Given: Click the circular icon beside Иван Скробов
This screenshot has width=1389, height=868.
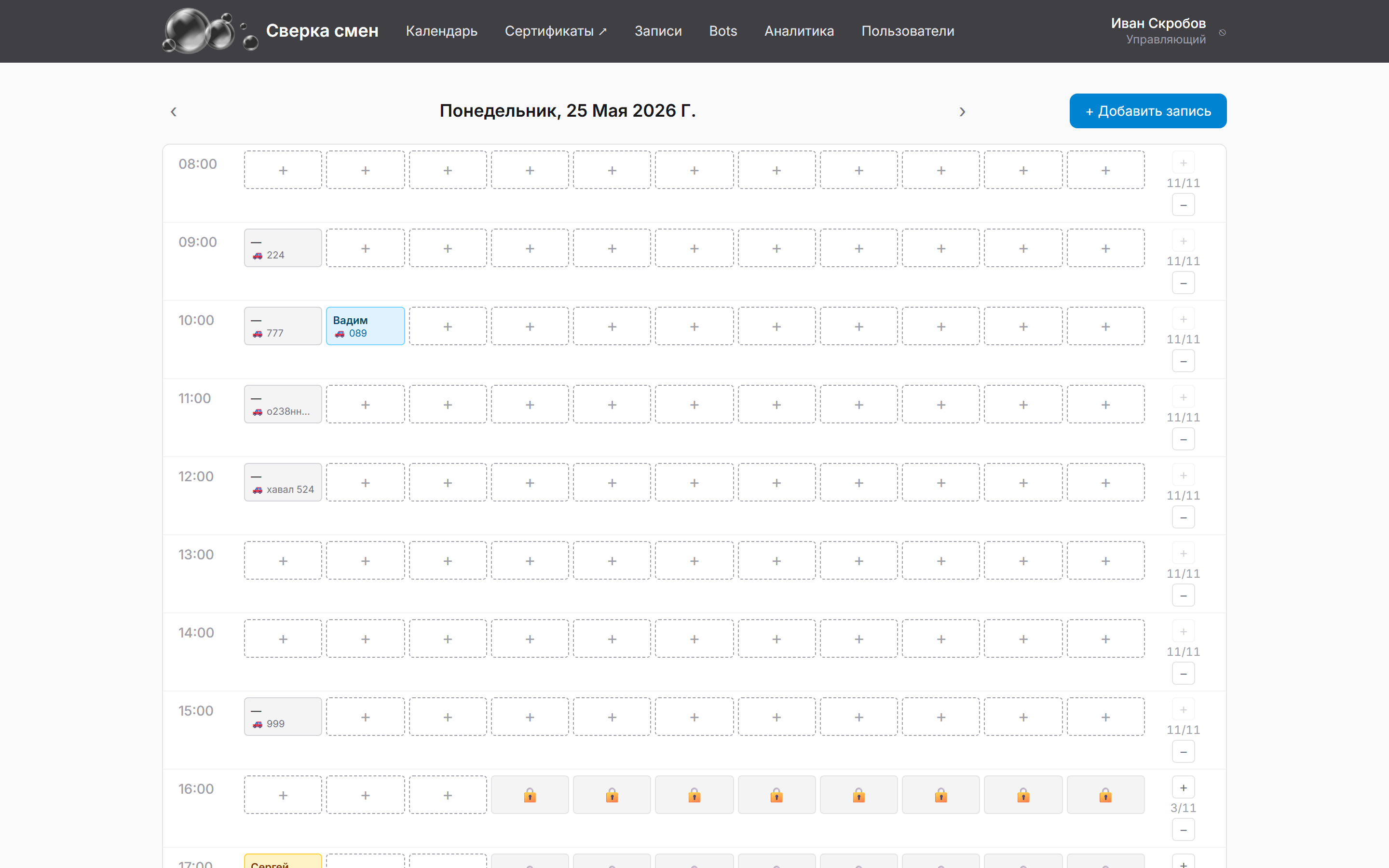Looking at the screenshot, I should click(1223, 32).
